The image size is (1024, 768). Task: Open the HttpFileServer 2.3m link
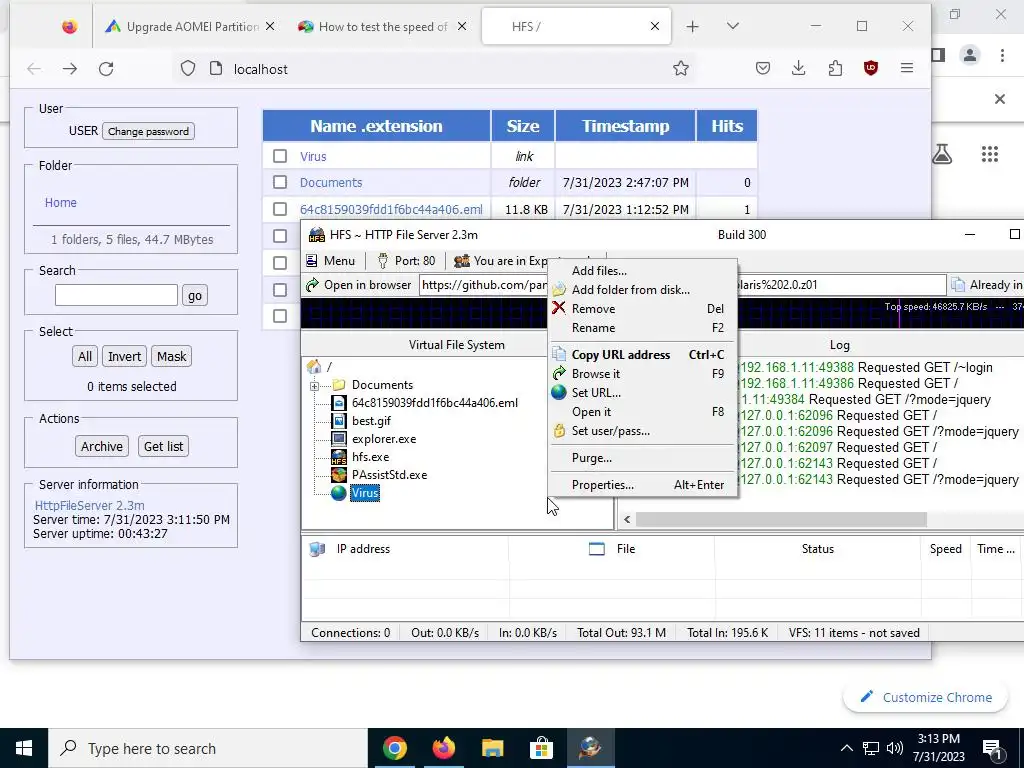[x=89, y=505]
